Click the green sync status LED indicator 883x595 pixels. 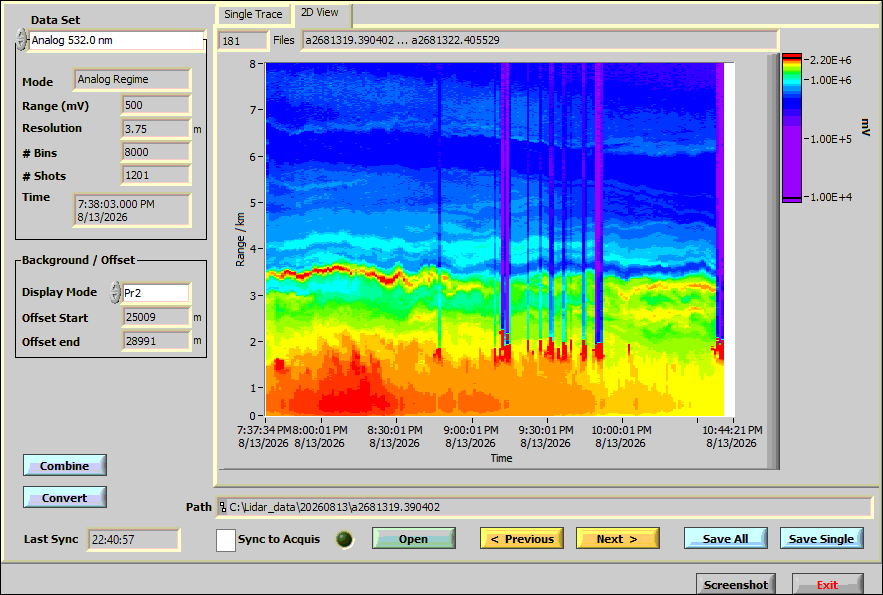344,539
